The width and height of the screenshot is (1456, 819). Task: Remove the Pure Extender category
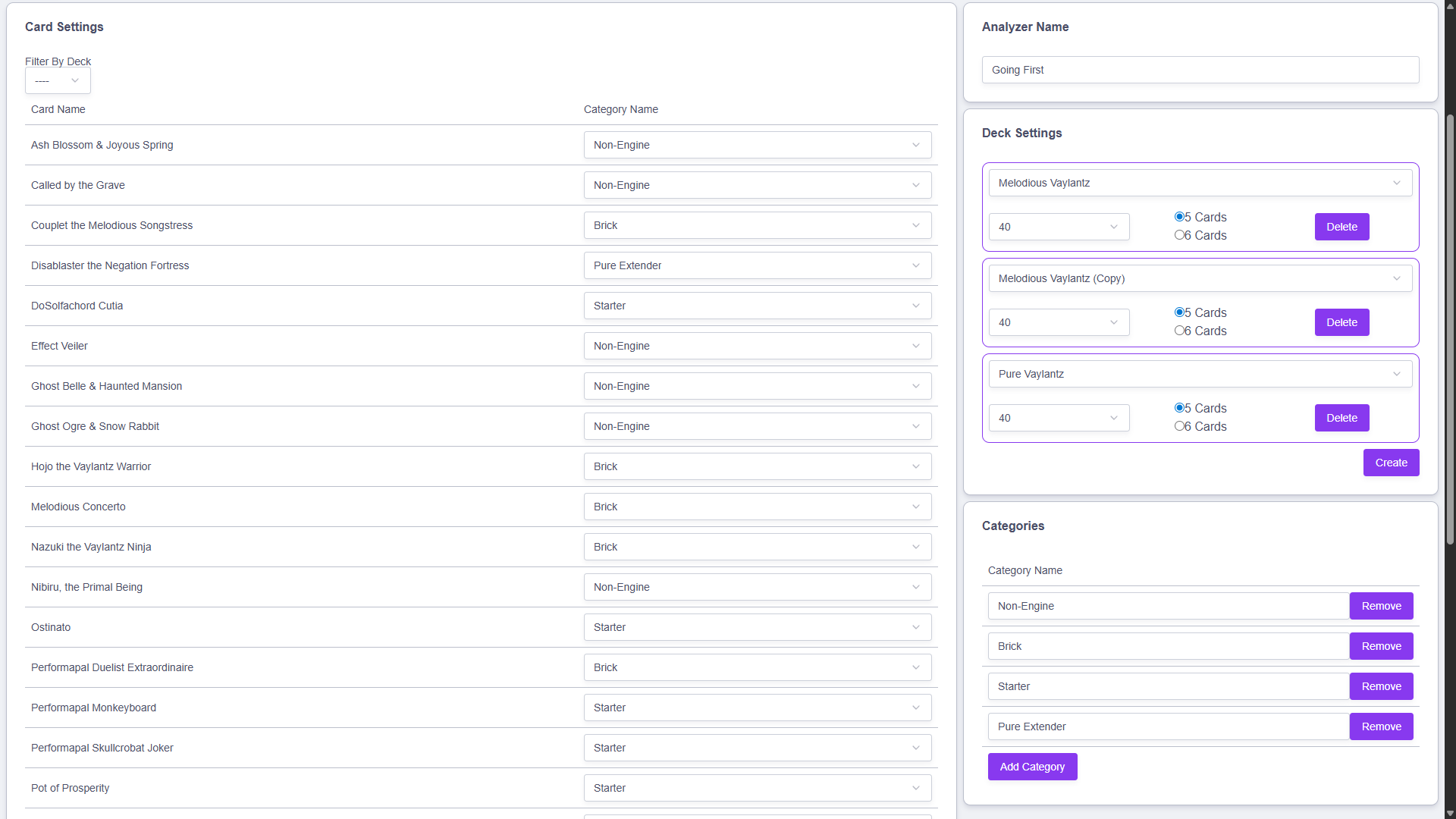1381,726
